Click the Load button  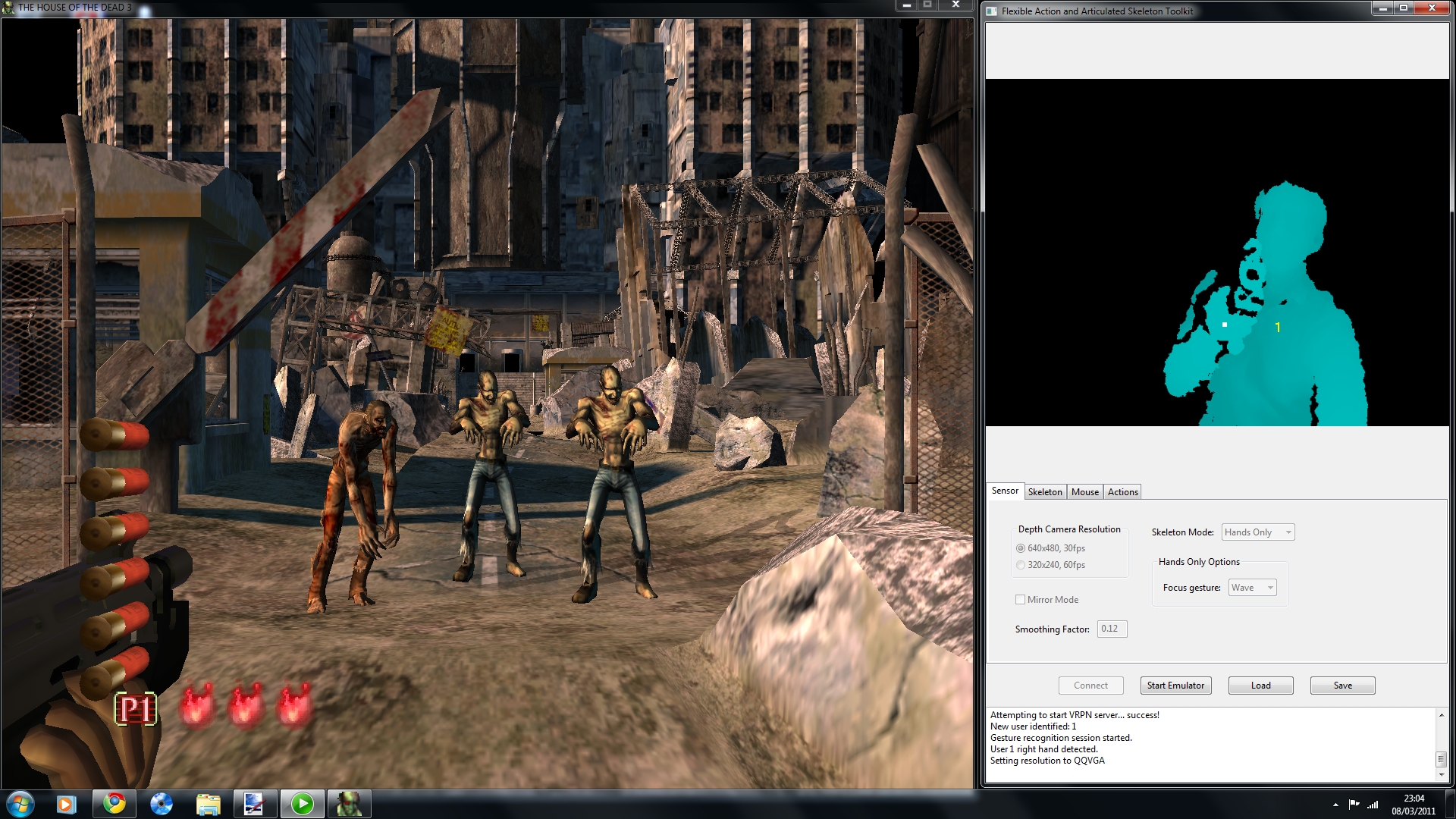point(1260,686)
